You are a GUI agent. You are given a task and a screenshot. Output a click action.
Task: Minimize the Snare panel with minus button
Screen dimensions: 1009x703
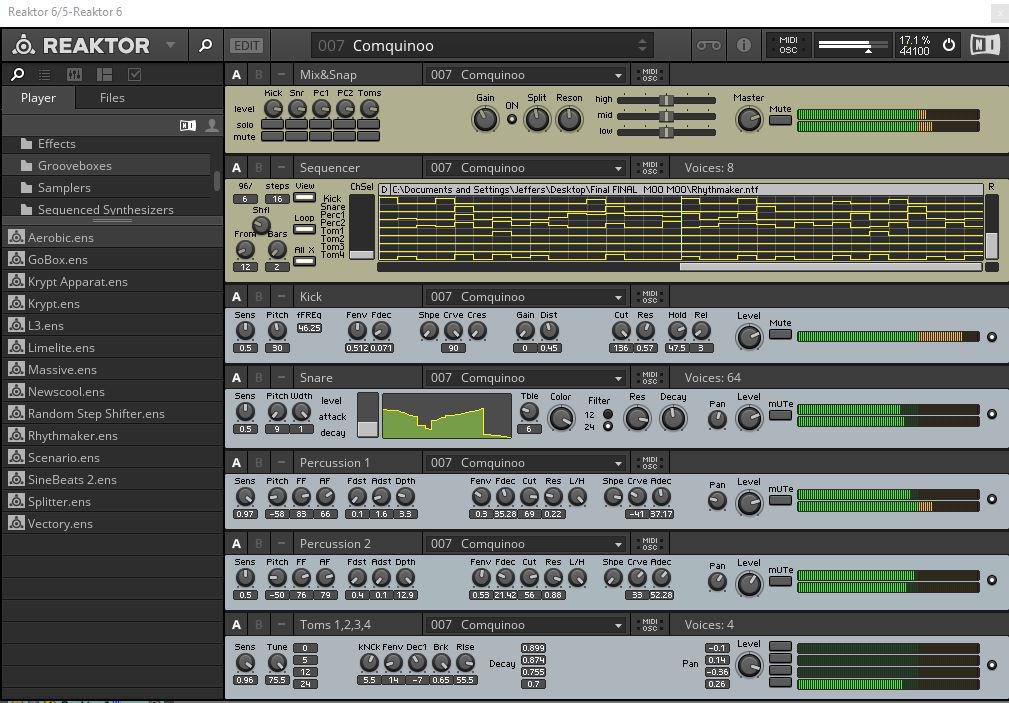[281, 378]
